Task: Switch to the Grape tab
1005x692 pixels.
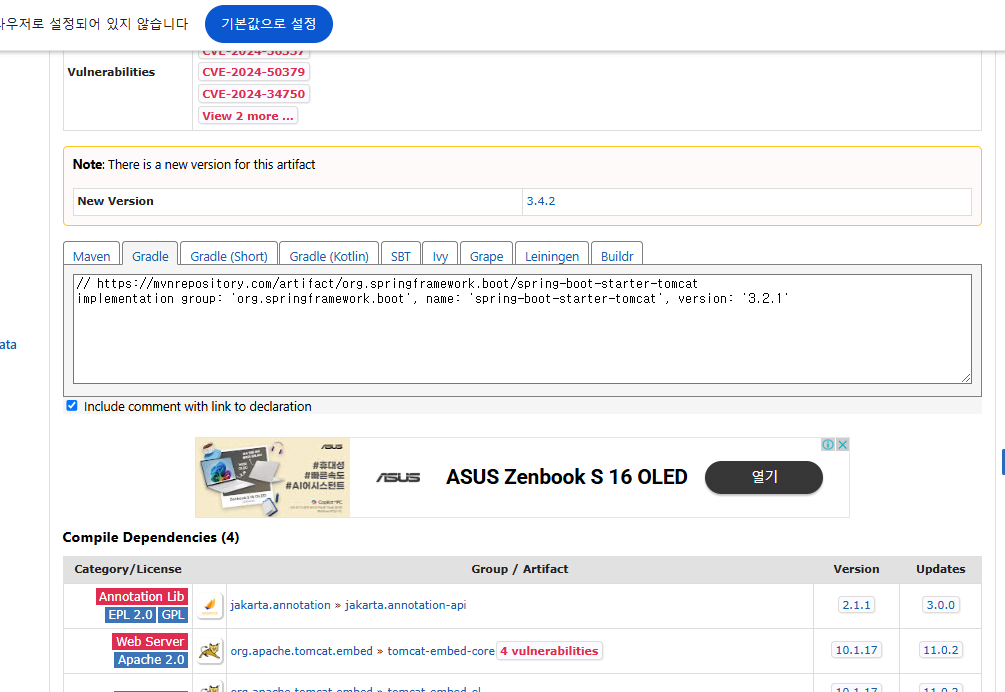Action: 486,256
